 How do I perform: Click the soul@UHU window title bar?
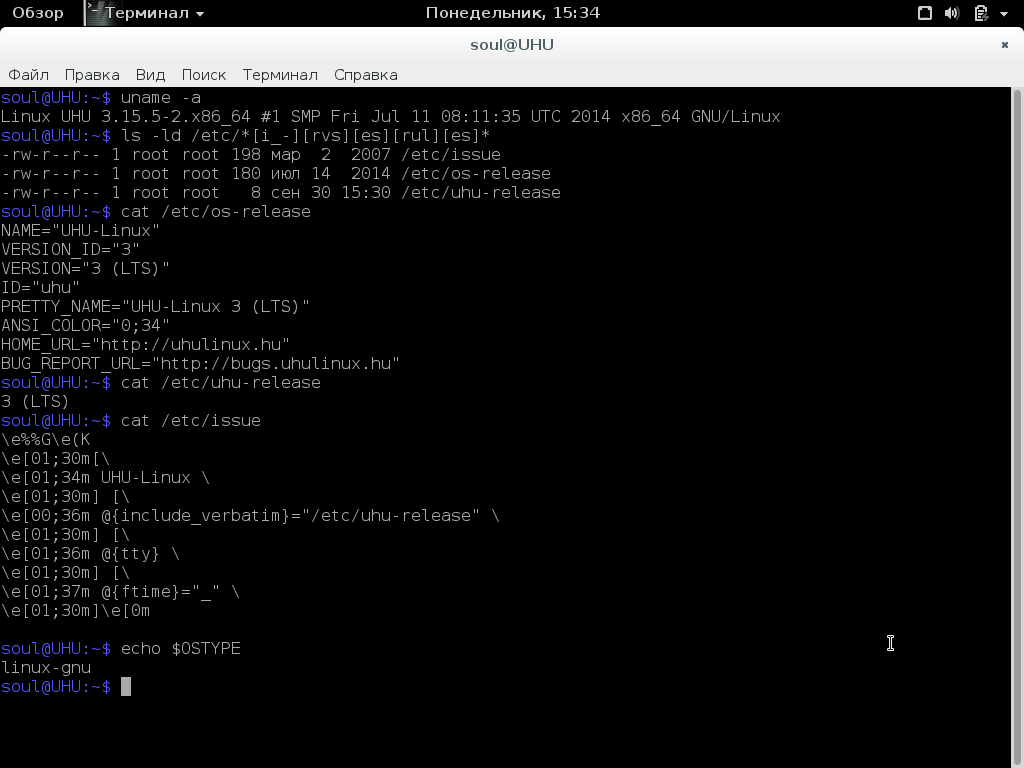click(x=512, y=44)
